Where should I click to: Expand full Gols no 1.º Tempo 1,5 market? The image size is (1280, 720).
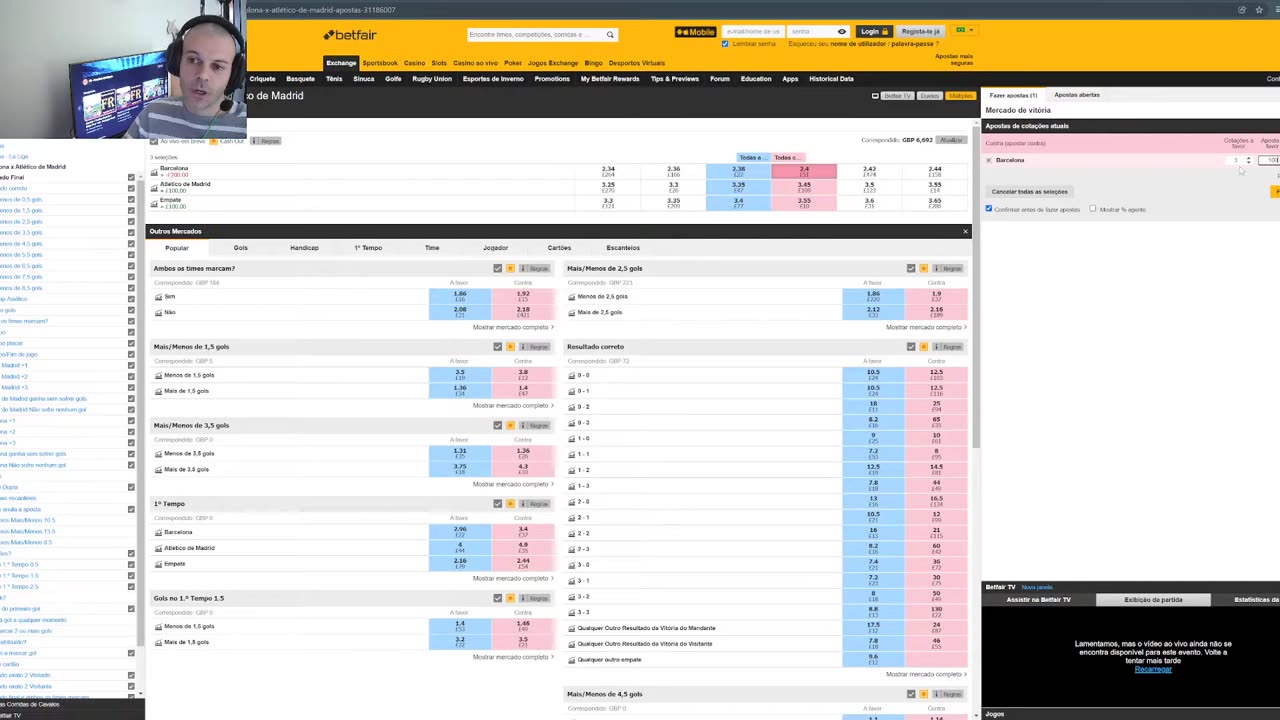(513, 657)
